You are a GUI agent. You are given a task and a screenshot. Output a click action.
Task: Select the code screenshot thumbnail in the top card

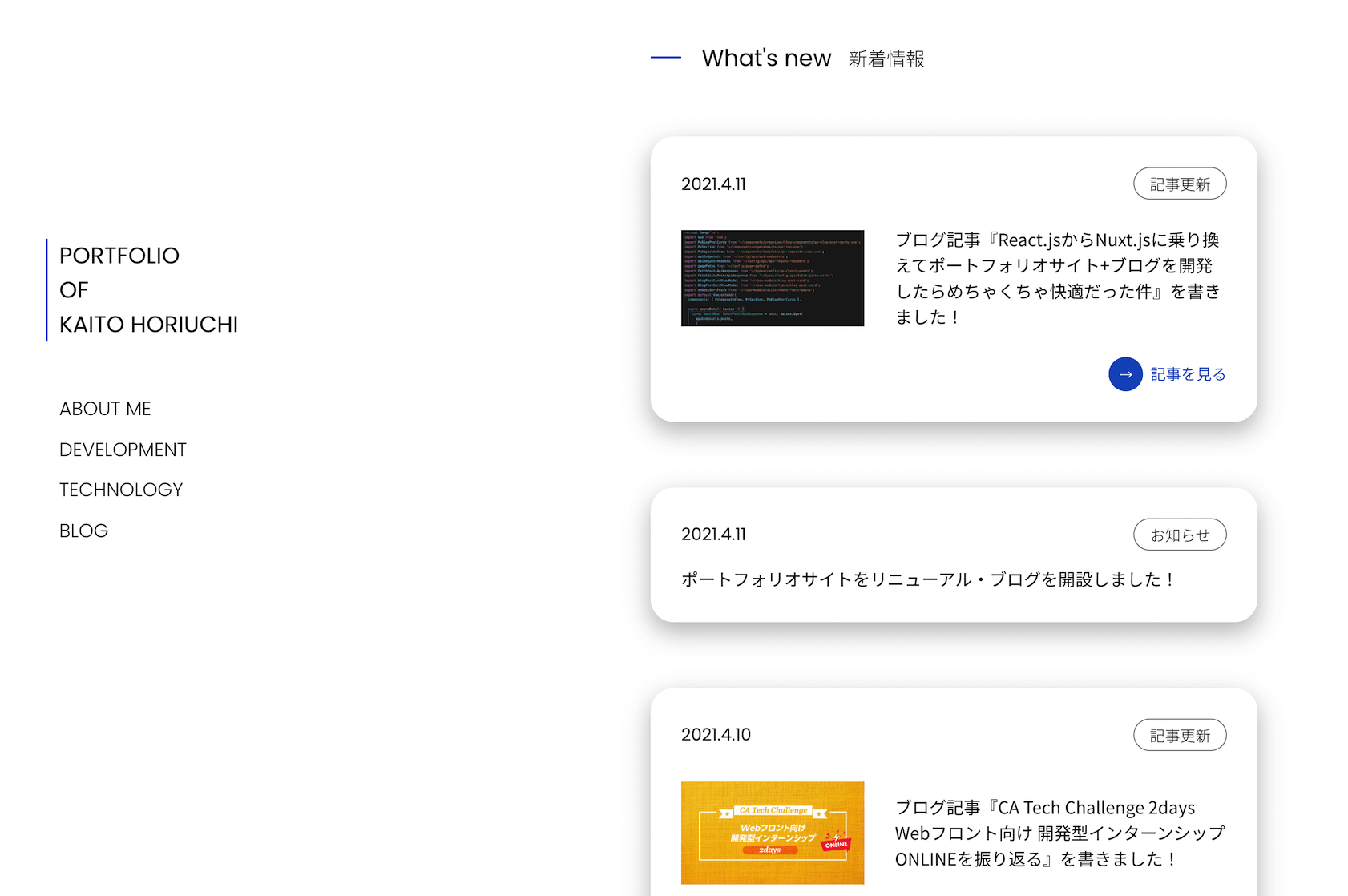(x=772, y=277)
